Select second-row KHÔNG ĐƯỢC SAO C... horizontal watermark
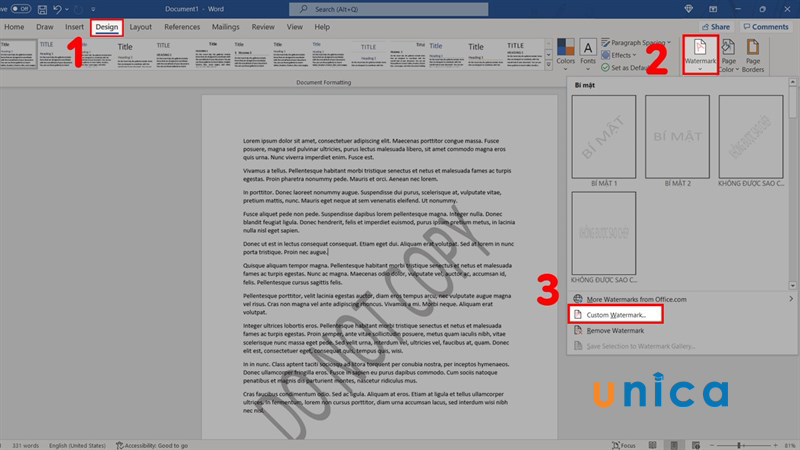Screen dimensions: 800x450 pyautogui.click(x=604, y=233)
